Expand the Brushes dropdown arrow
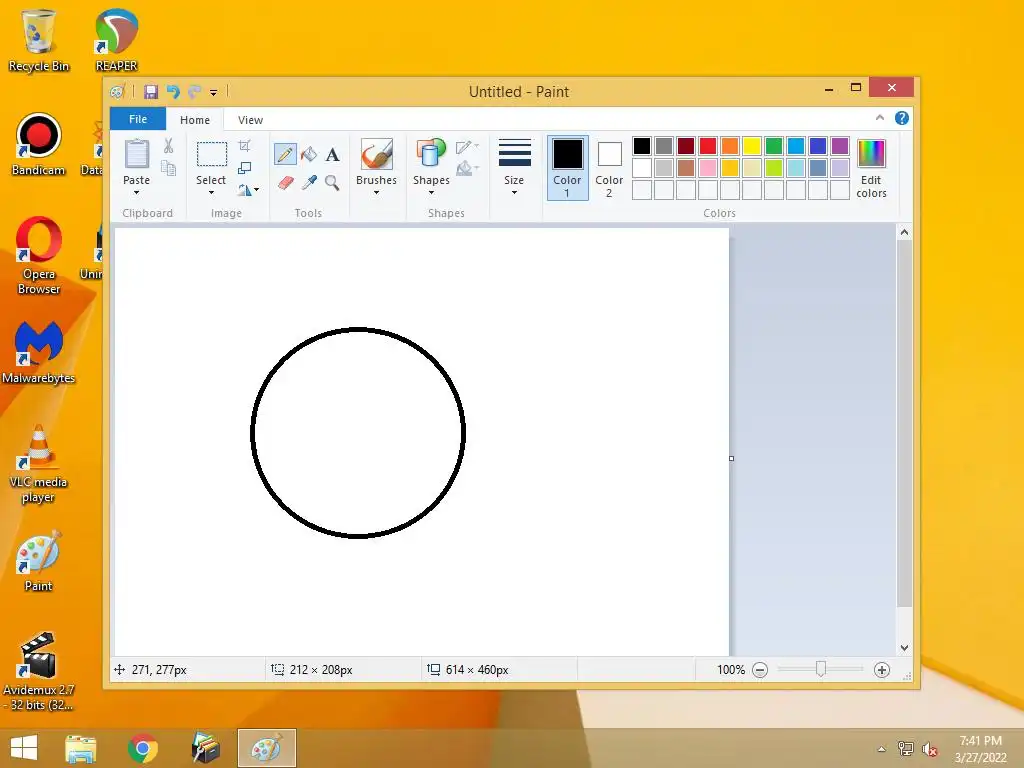 point(377,193)
